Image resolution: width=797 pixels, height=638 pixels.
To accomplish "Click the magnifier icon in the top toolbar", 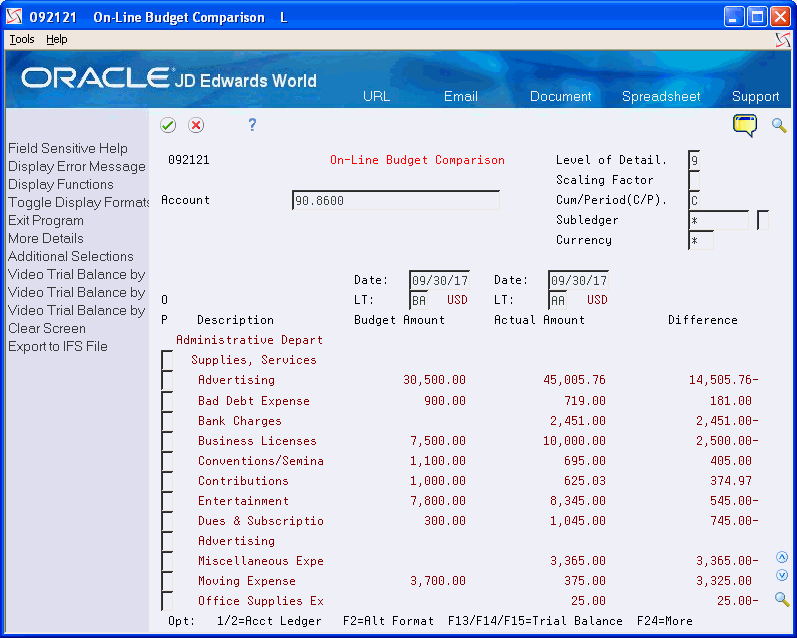I will coord(779,125).
